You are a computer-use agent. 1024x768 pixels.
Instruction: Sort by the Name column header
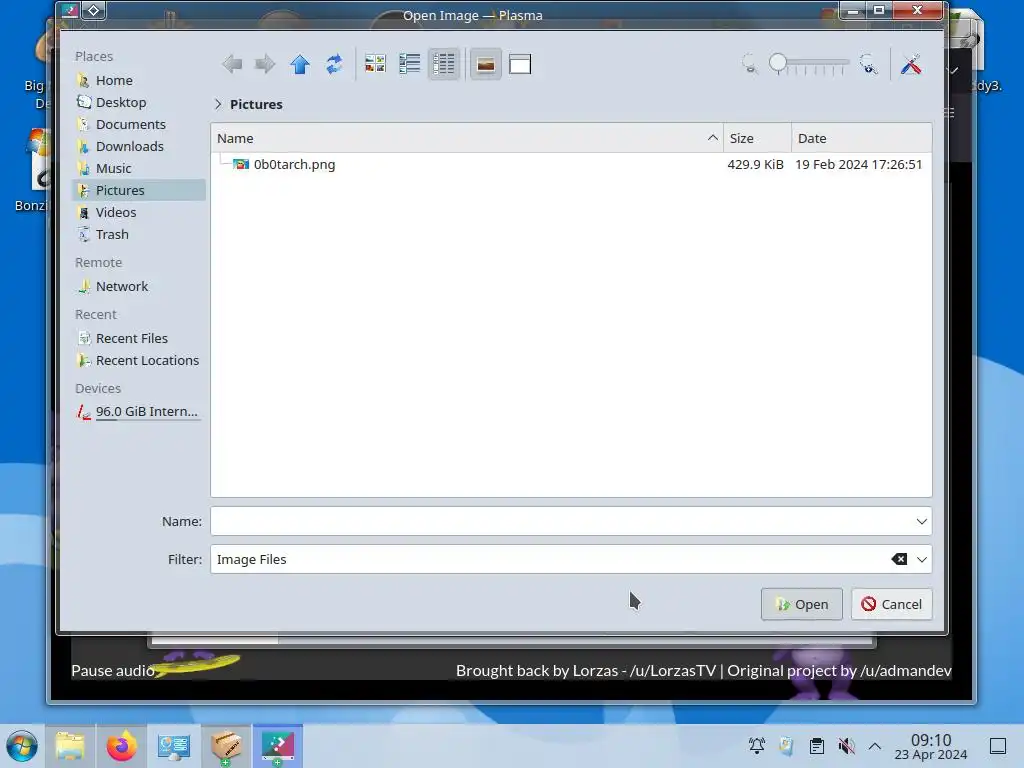467,138
